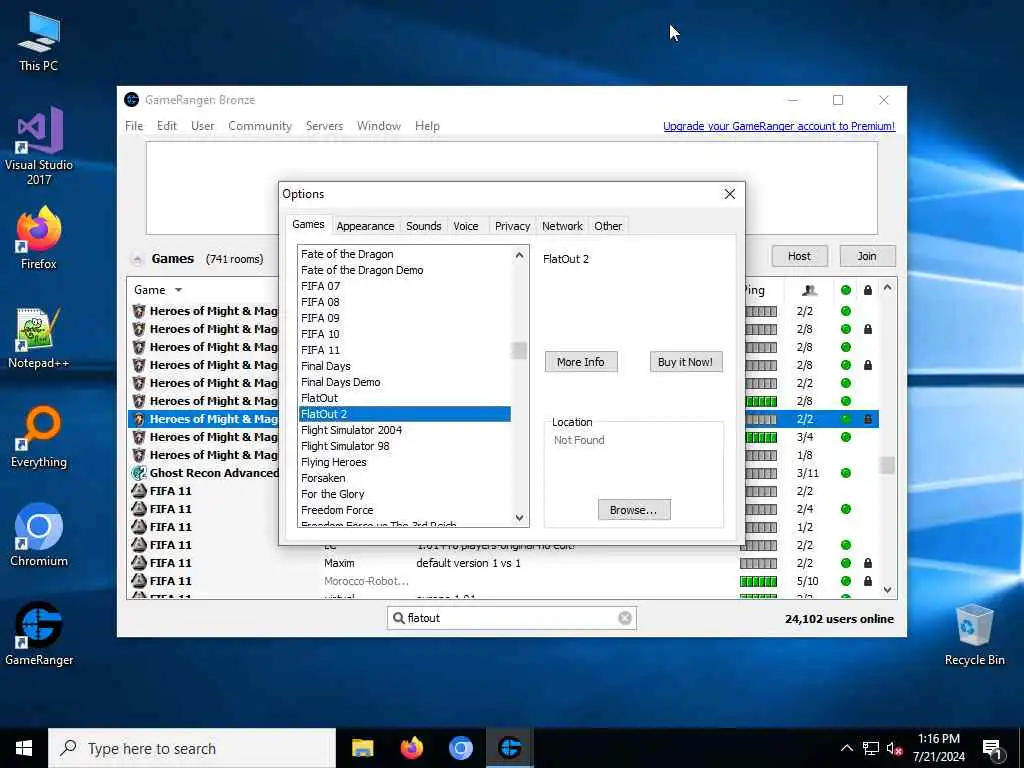The image size is (1024, 768).
Task: Click Games section collapse icon
Action: [137, 259]
